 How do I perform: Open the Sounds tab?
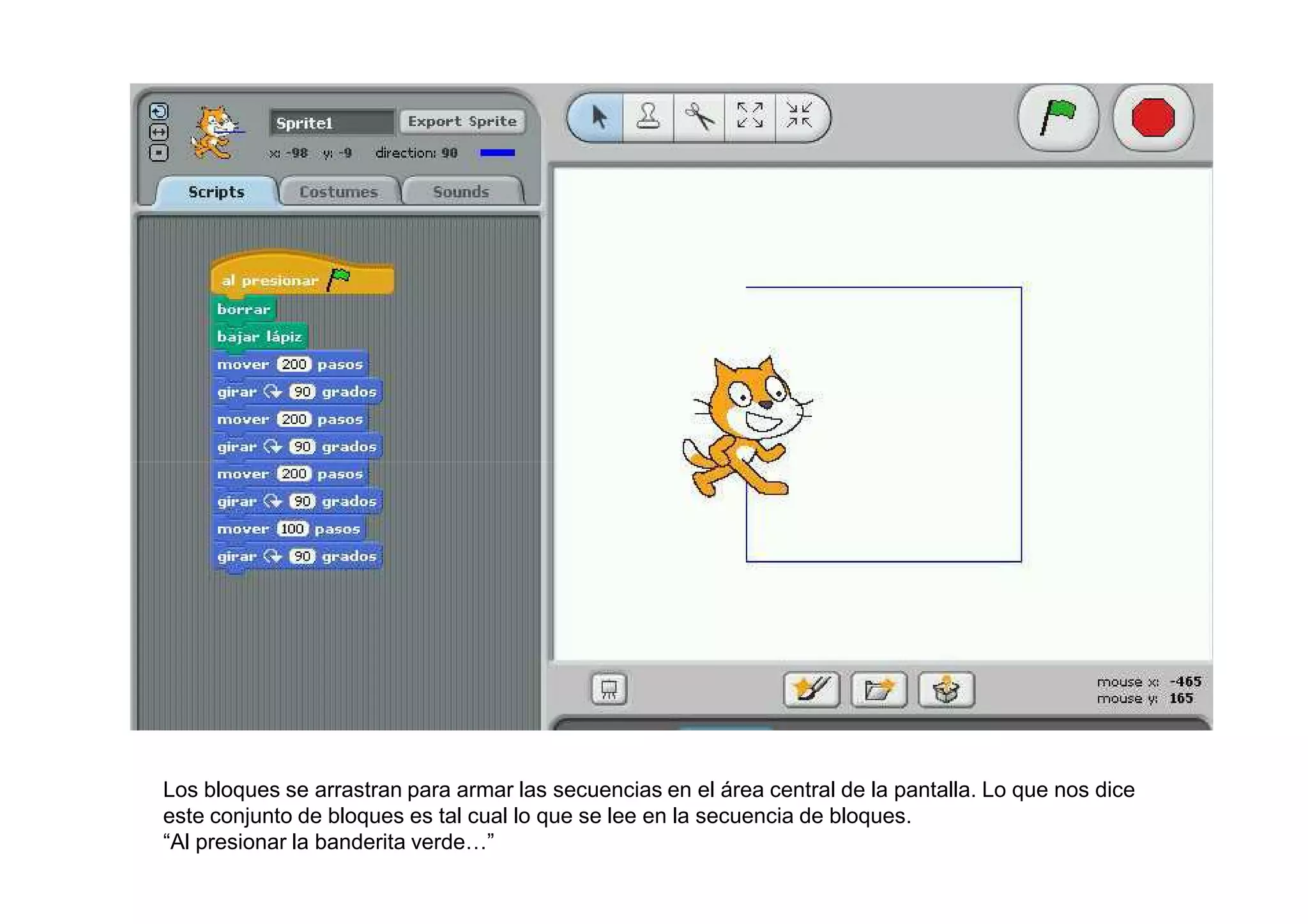pyautogui.click(x=461, y=192)
